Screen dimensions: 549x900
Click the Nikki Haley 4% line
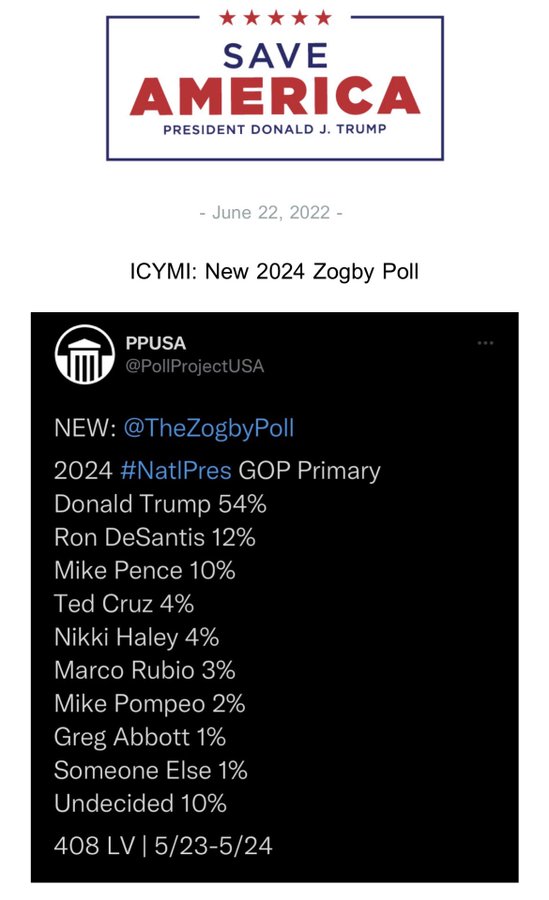click(137, 638)
